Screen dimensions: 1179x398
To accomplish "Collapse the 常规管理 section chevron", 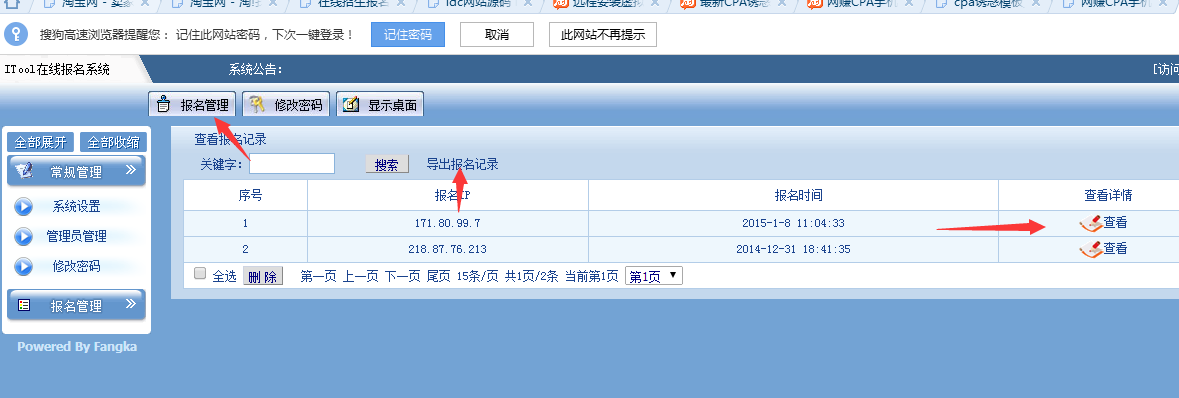I will click(131, 169).
